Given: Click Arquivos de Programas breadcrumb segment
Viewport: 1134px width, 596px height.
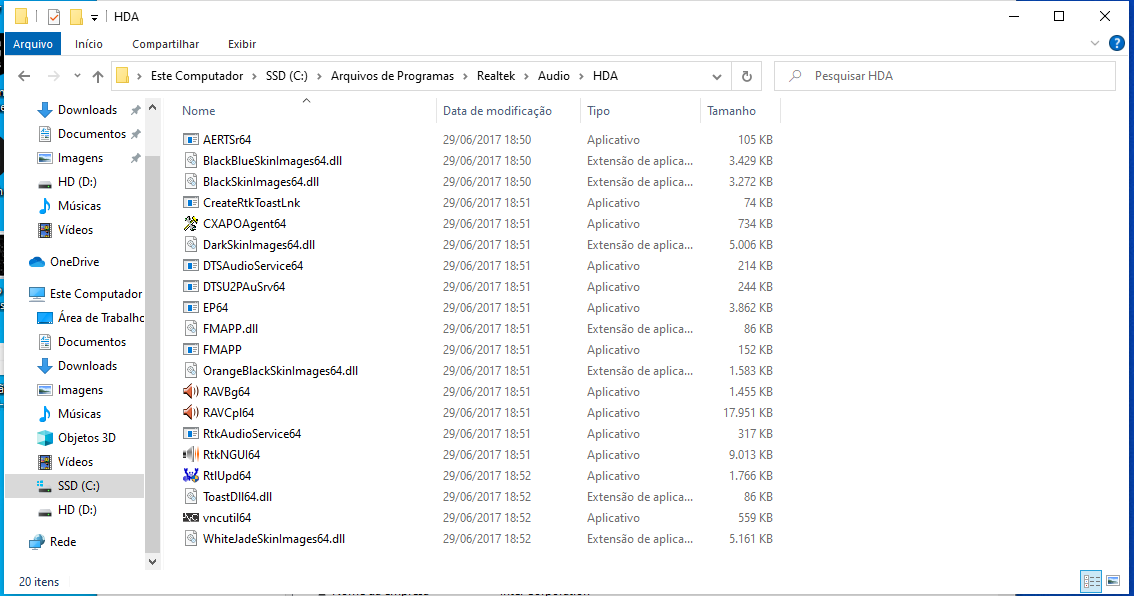Looking at the screenshot, I should [392, 76].
